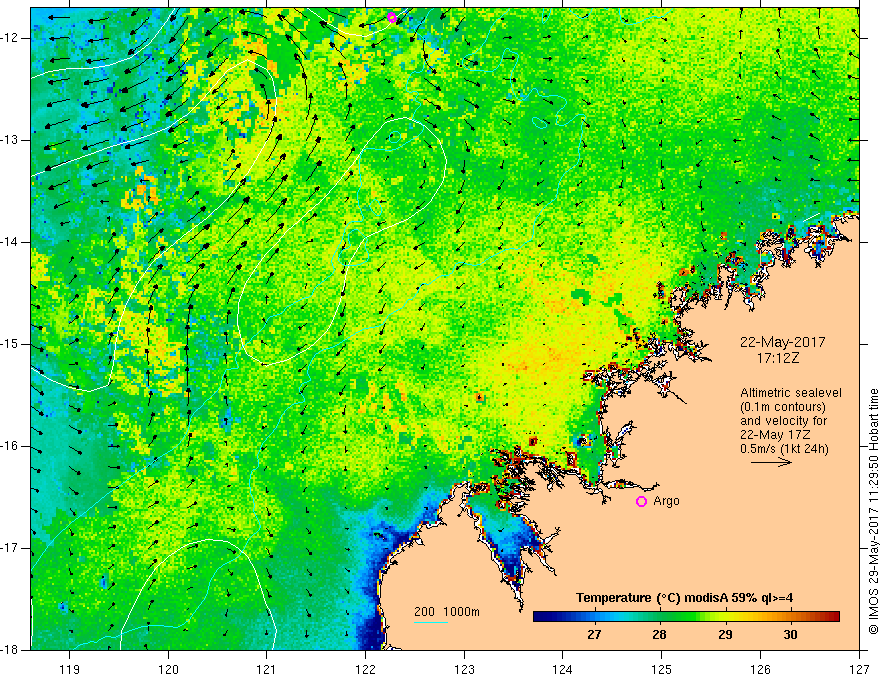
Task: Click the 0.5m/s (1kt 24h) text
Action: pos(785,449)
